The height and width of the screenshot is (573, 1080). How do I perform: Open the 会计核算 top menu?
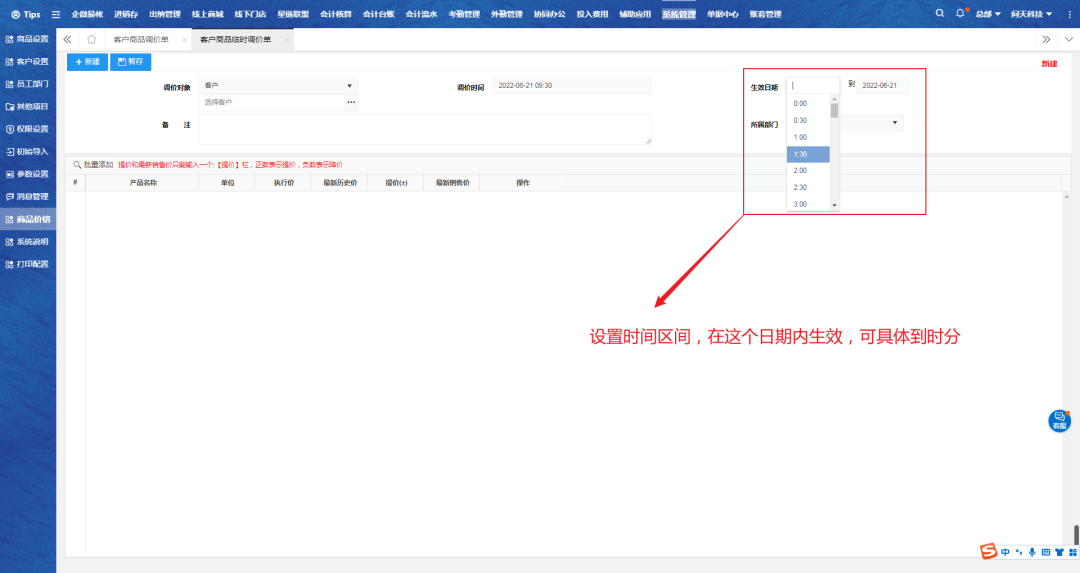(336, 15)
